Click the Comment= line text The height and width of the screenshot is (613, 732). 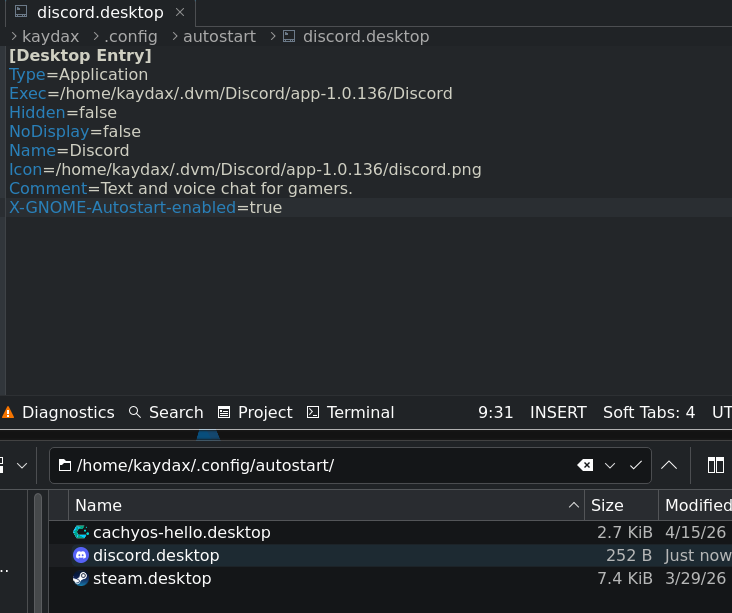click(181, 189)
